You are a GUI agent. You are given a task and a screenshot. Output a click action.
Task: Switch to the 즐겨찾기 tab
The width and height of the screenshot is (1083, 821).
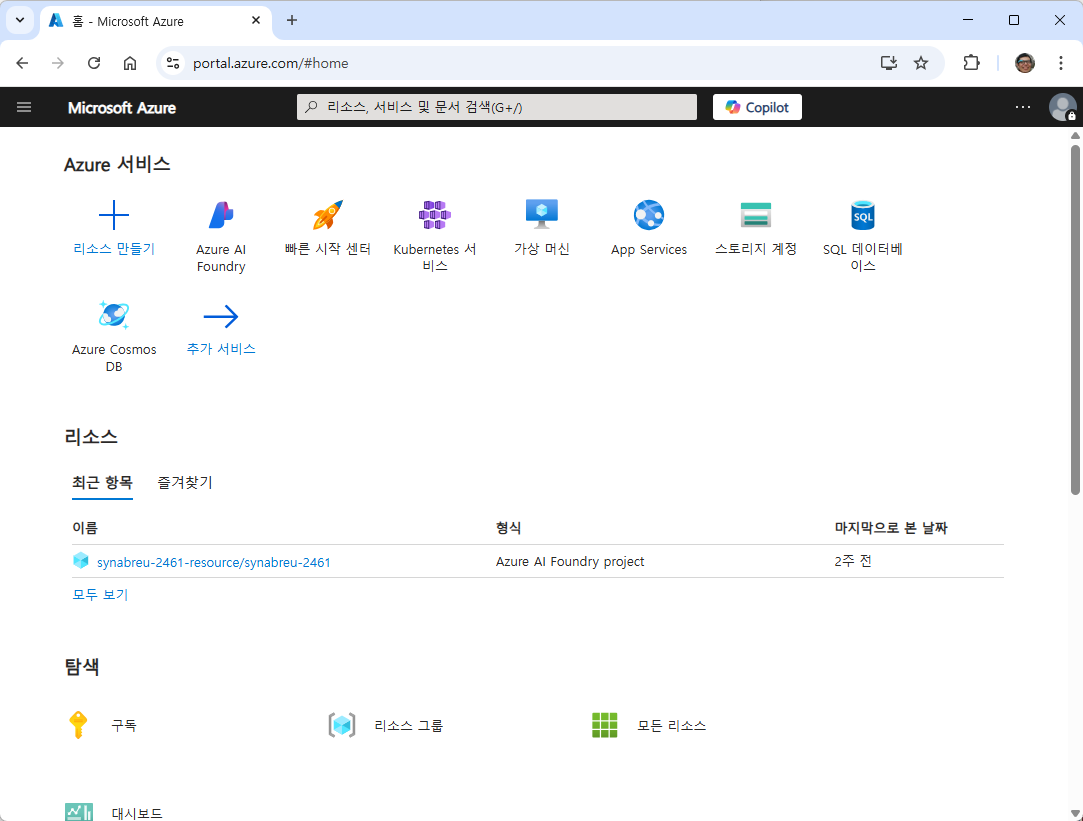coord(185,483)
